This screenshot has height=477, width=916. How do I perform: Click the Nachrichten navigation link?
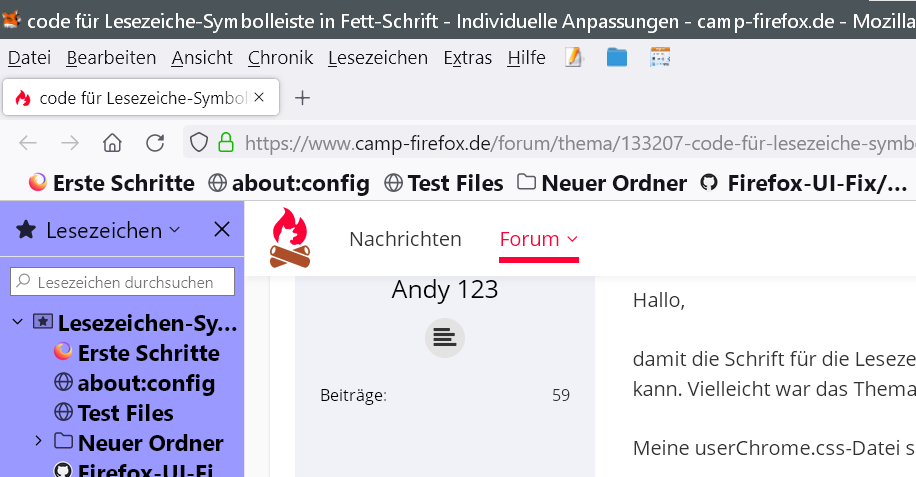coord(405,239)
